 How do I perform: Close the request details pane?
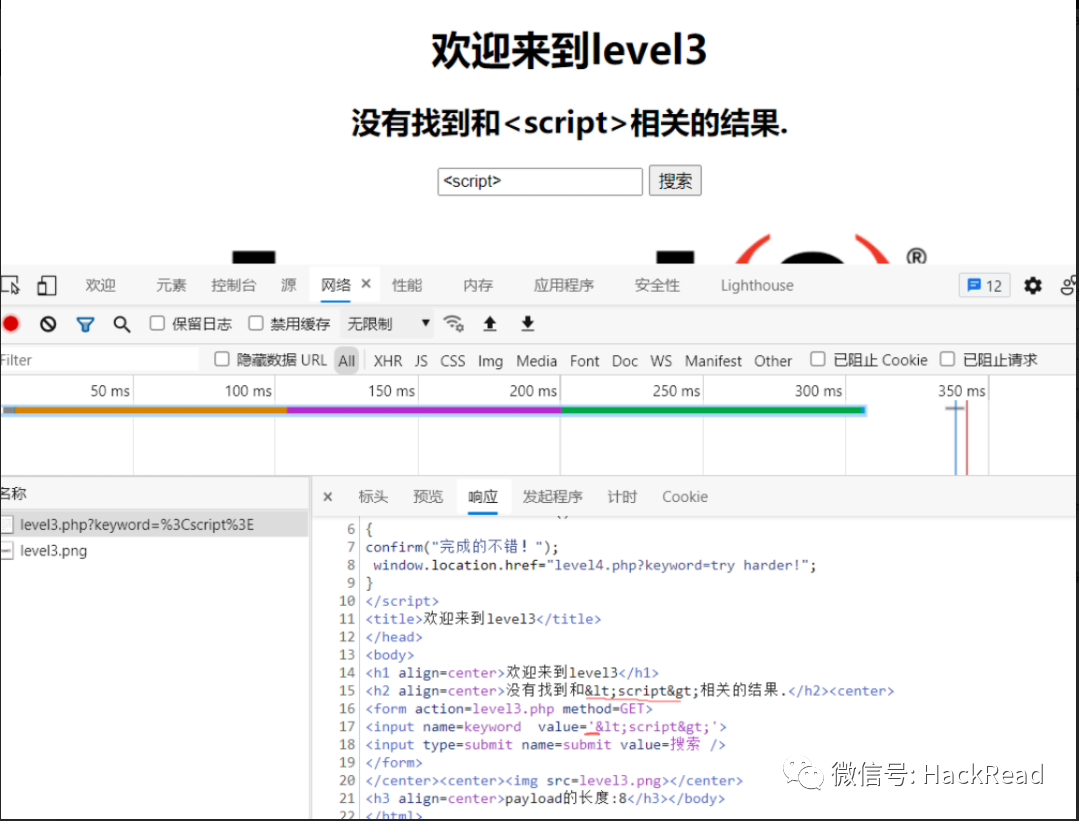(x=328, y=496)
